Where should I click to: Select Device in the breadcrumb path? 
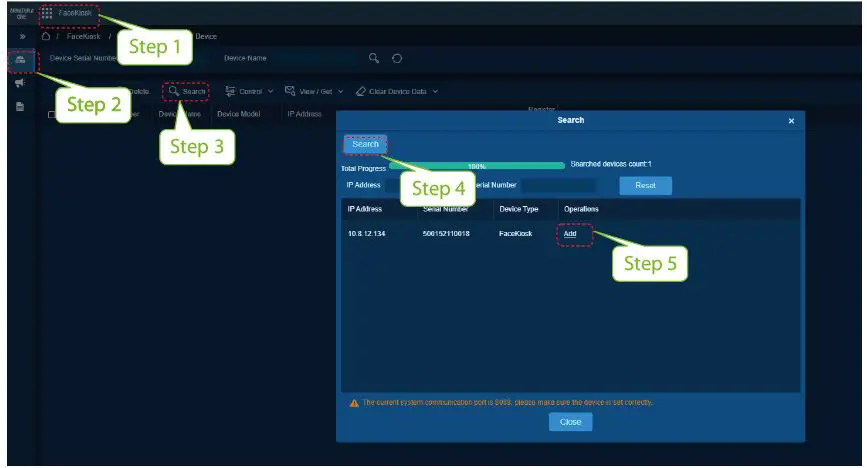pyautogui.click(x=206, y=37)
